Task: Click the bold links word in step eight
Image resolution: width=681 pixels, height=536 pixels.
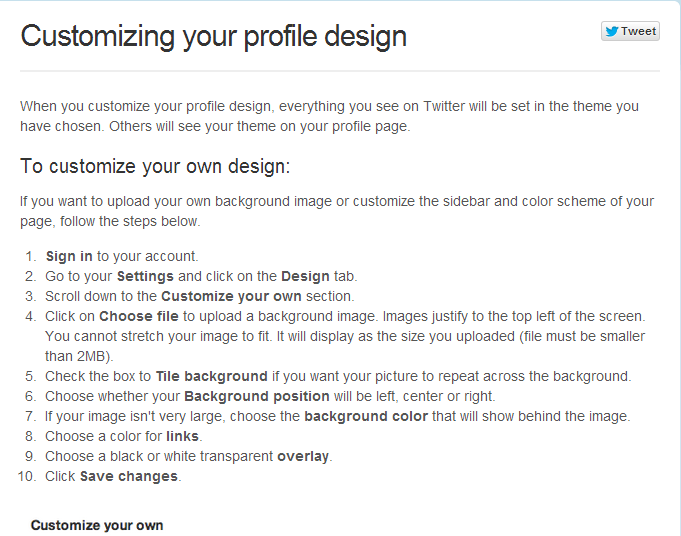Action: (x=182, y=436)
